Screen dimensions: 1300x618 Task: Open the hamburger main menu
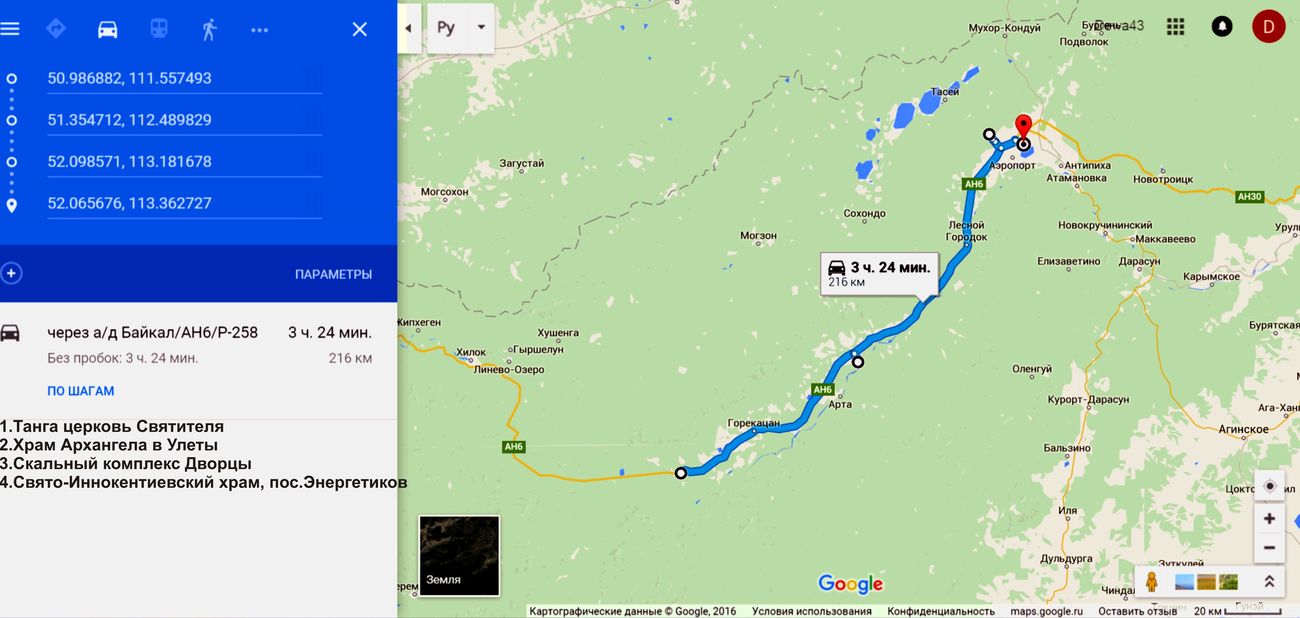(x=10, y=29)
